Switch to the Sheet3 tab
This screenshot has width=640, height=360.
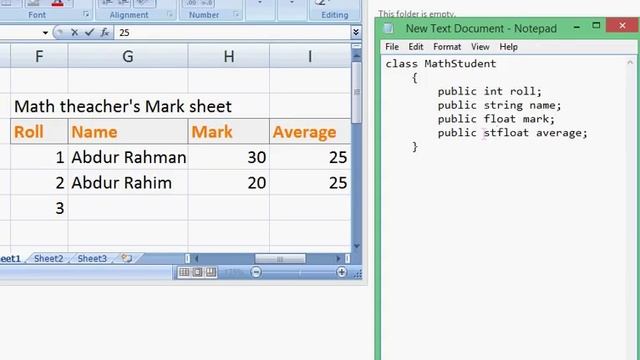(92, 258)
